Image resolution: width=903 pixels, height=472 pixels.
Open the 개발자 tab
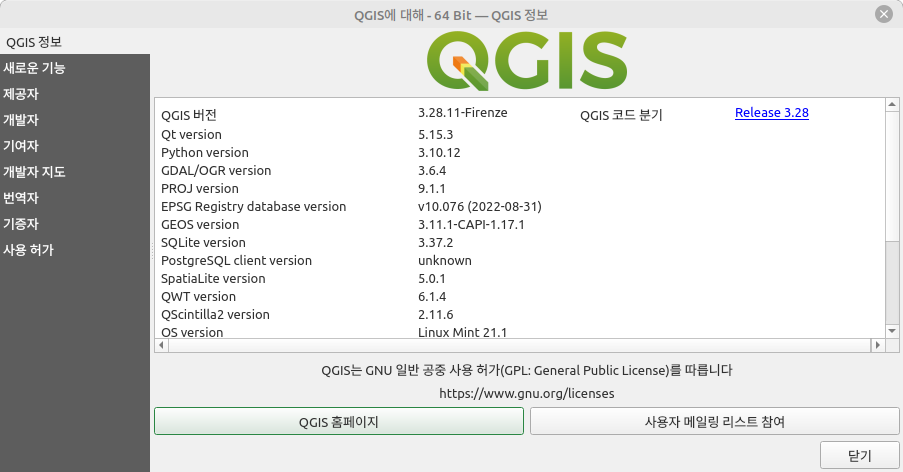(75, 120)
